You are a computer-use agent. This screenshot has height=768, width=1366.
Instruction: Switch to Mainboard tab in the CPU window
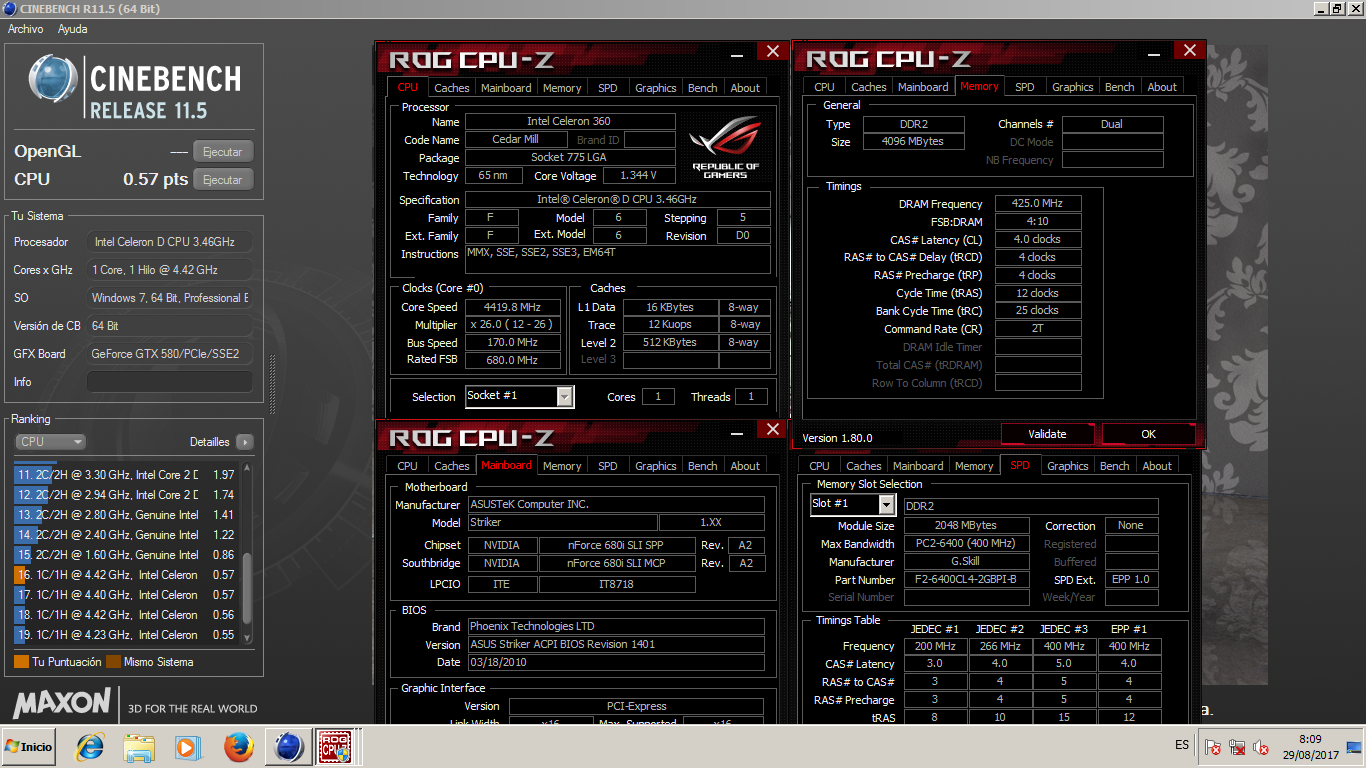pos(506,88)
